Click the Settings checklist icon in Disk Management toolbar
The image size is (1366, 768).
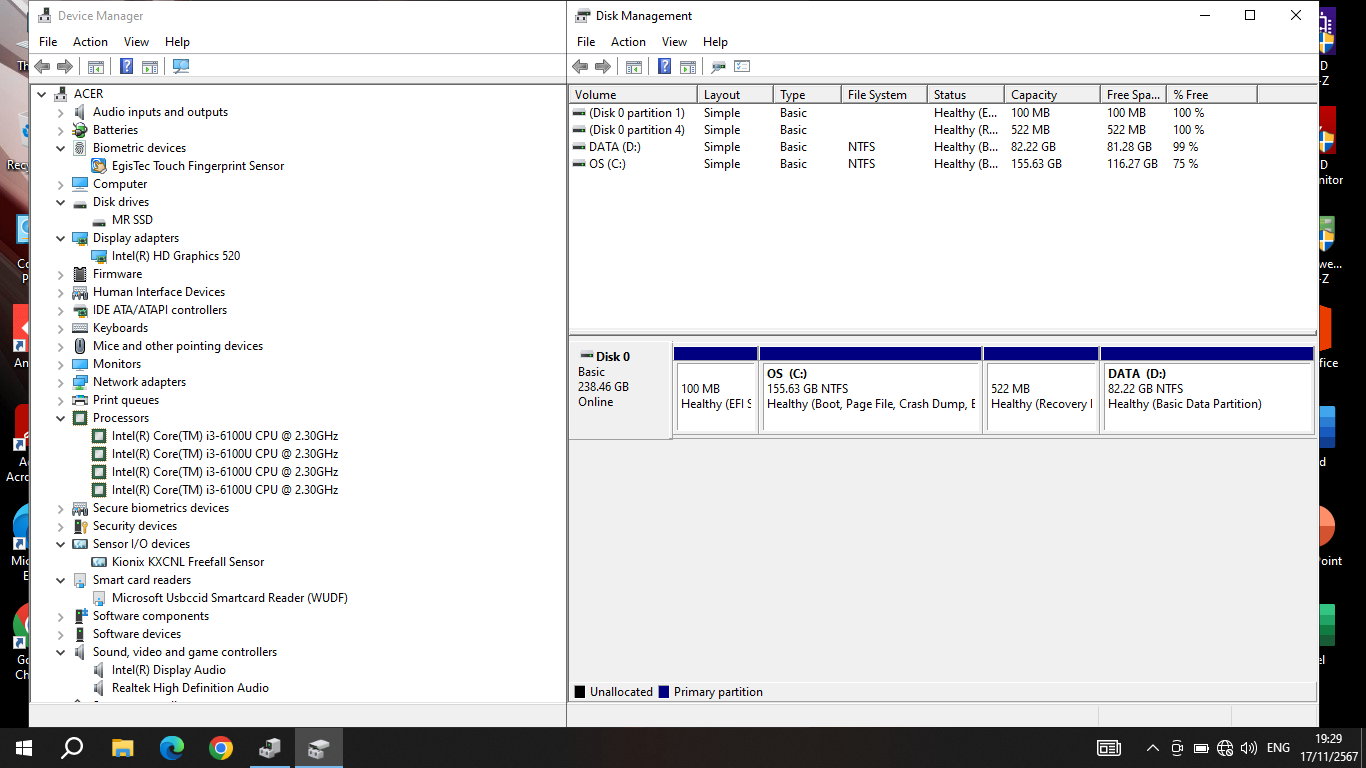point(742,67)
